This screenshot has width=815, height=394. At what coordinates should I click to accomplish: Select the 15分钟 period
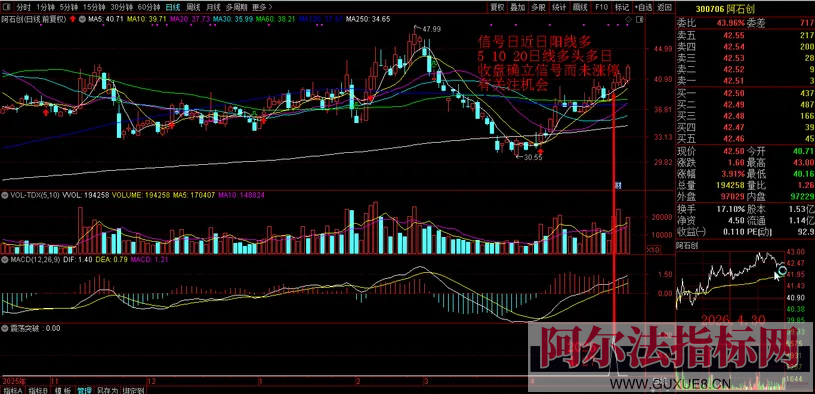94,7
